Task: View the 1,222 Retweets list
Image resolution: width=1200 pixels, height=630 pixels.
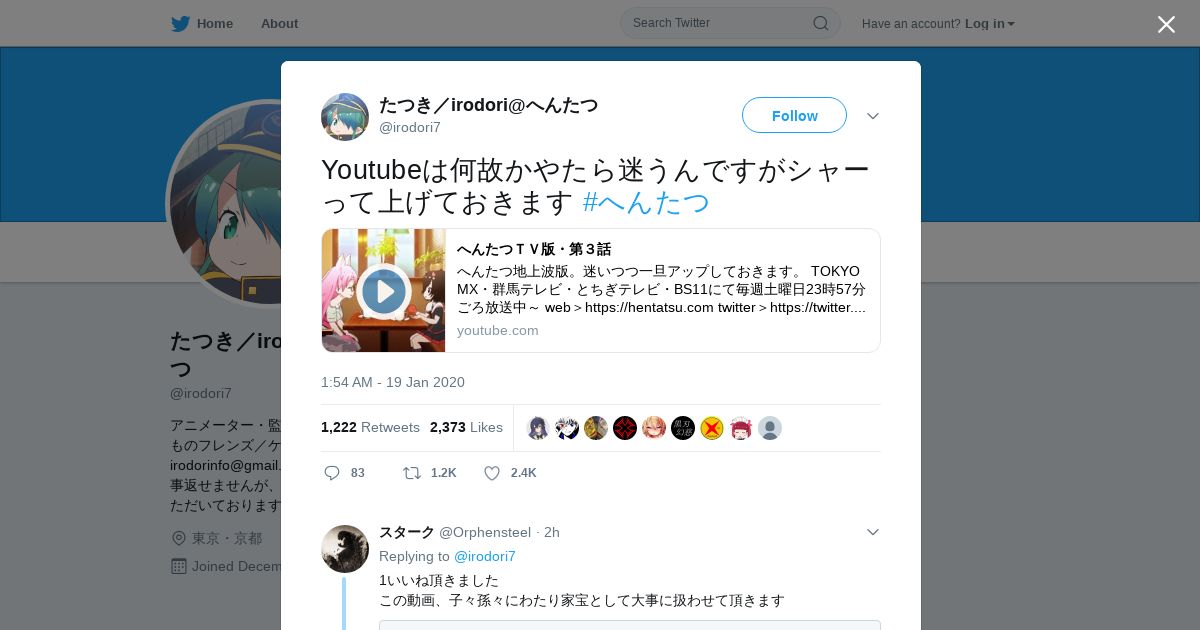Action: (x=370, y=427)
